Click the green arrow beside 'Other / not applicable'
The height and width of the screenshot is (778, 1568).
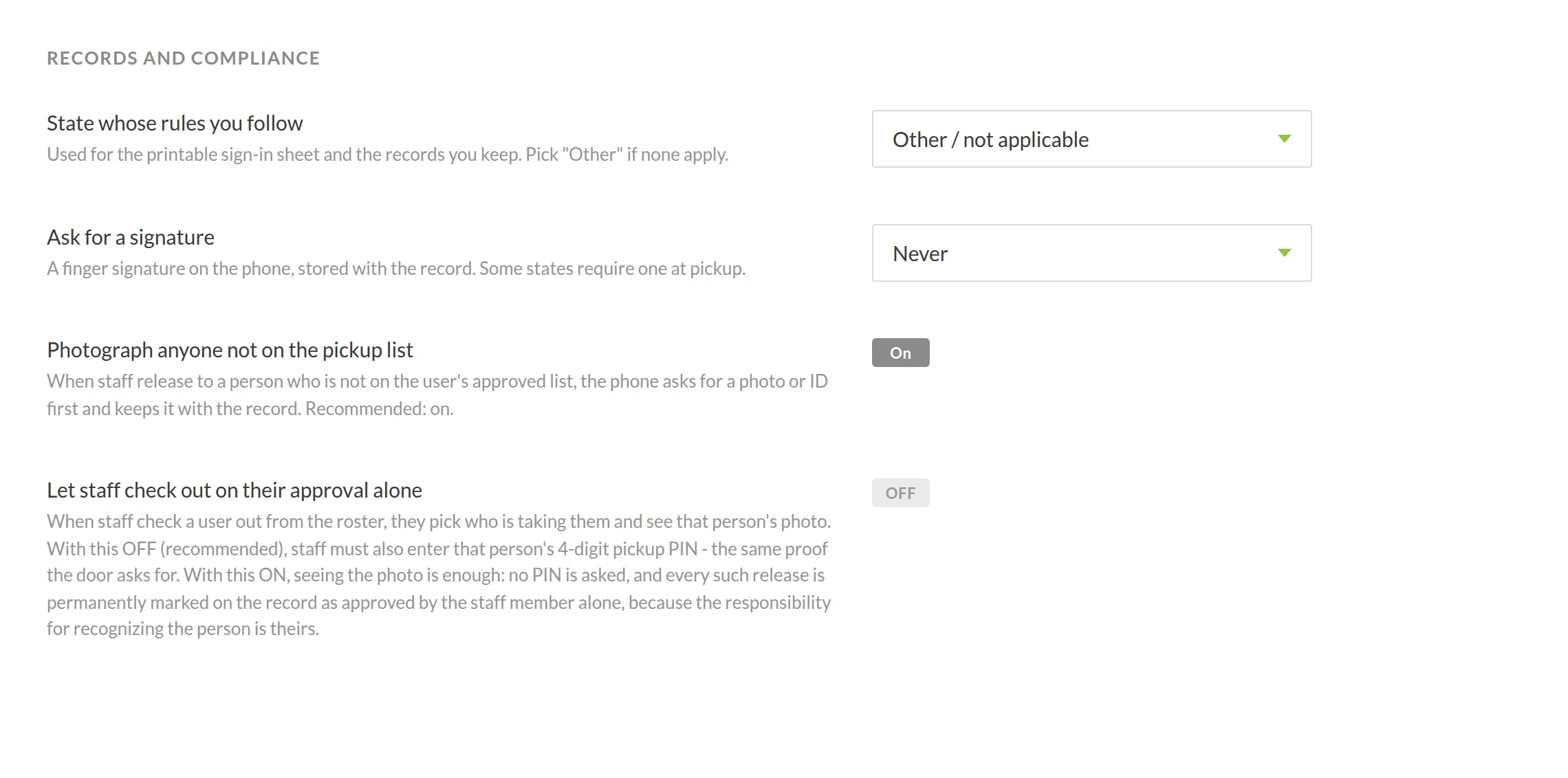pos(1284,139)
